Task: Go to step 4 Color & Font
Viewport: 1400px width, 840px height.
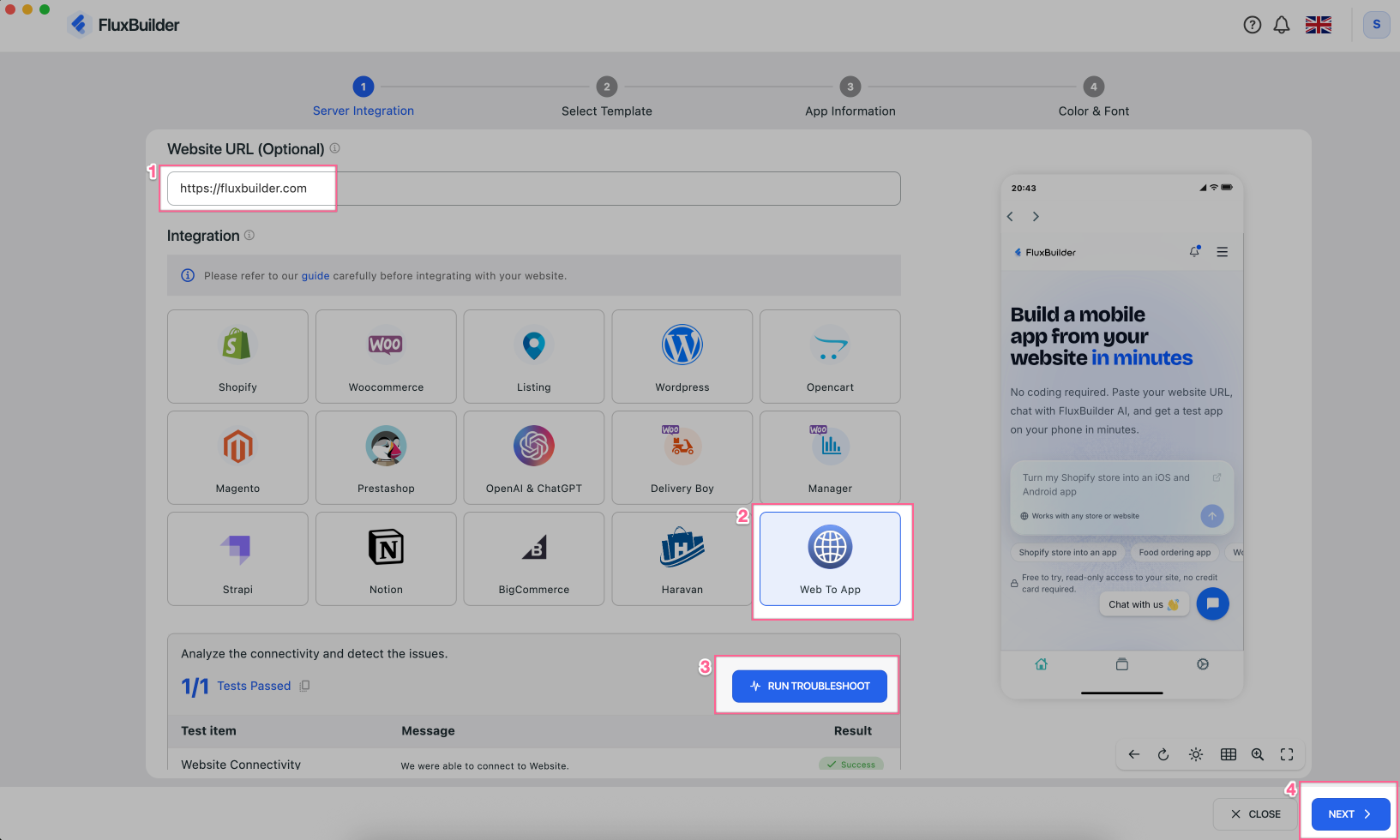Action: (x=1094, y=98)
